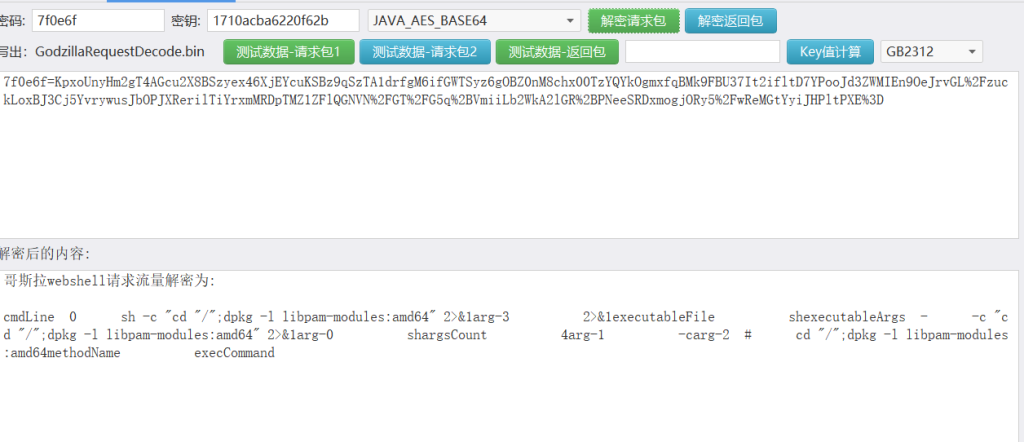
Task: Click the 密钥 label
Action: tap(185, 21)
